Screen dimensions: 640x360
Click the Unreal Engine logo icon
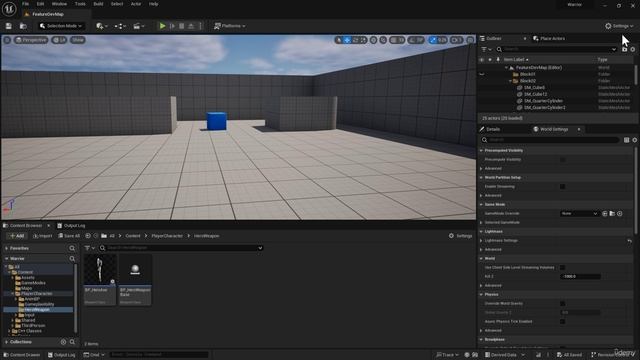coord(9,8)
